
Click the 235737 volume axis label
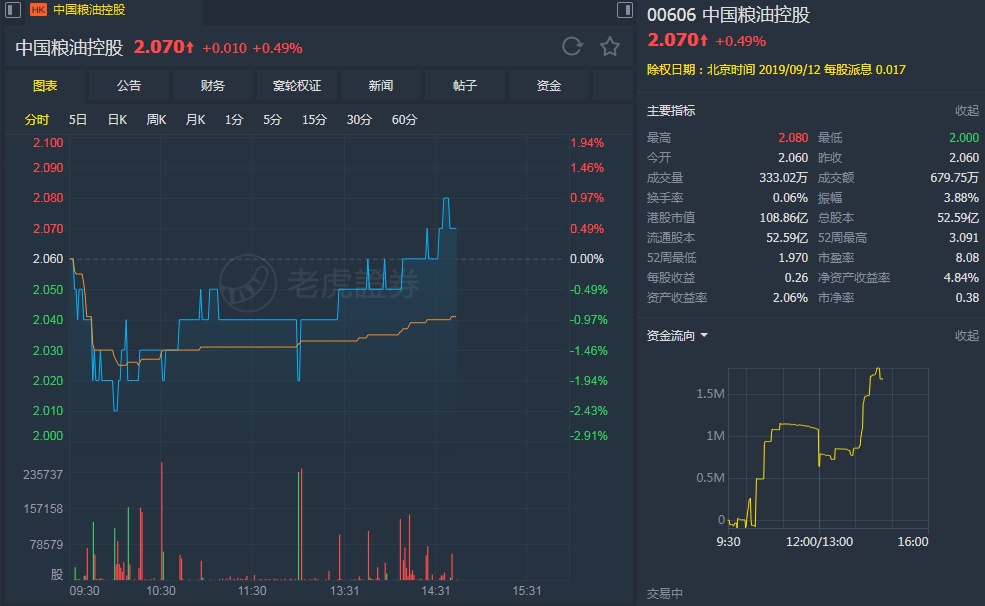(x=43, y=475)
